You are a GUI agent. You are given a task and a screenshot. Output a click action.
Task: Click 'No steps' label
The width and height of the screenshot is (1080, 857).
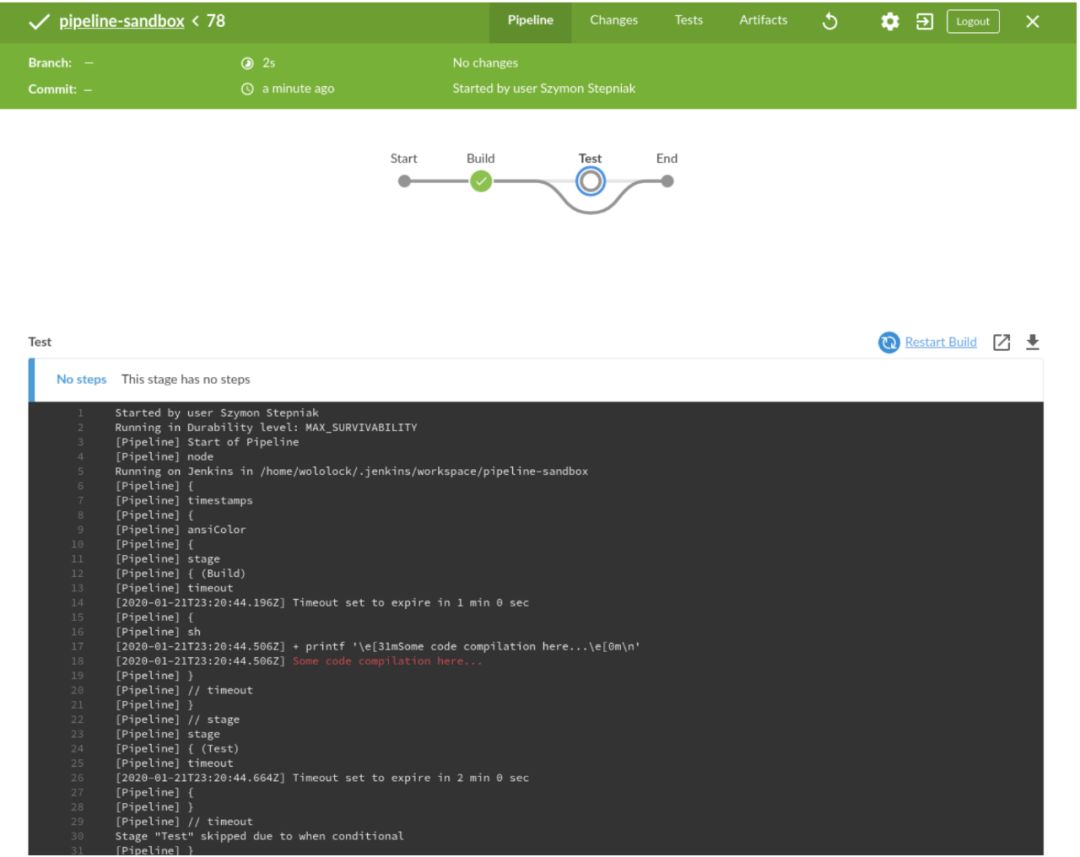81,380
